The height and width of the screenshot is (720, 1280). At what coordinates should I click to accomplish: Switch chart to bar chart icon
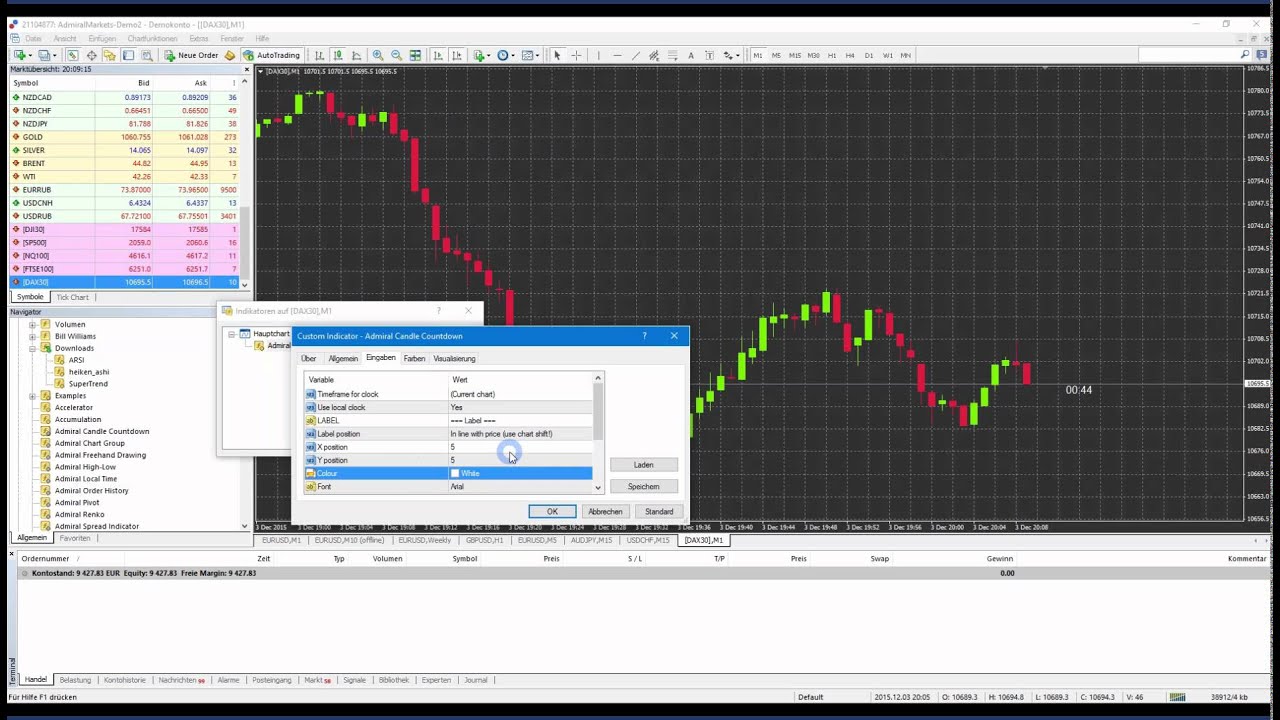point(319,55)
